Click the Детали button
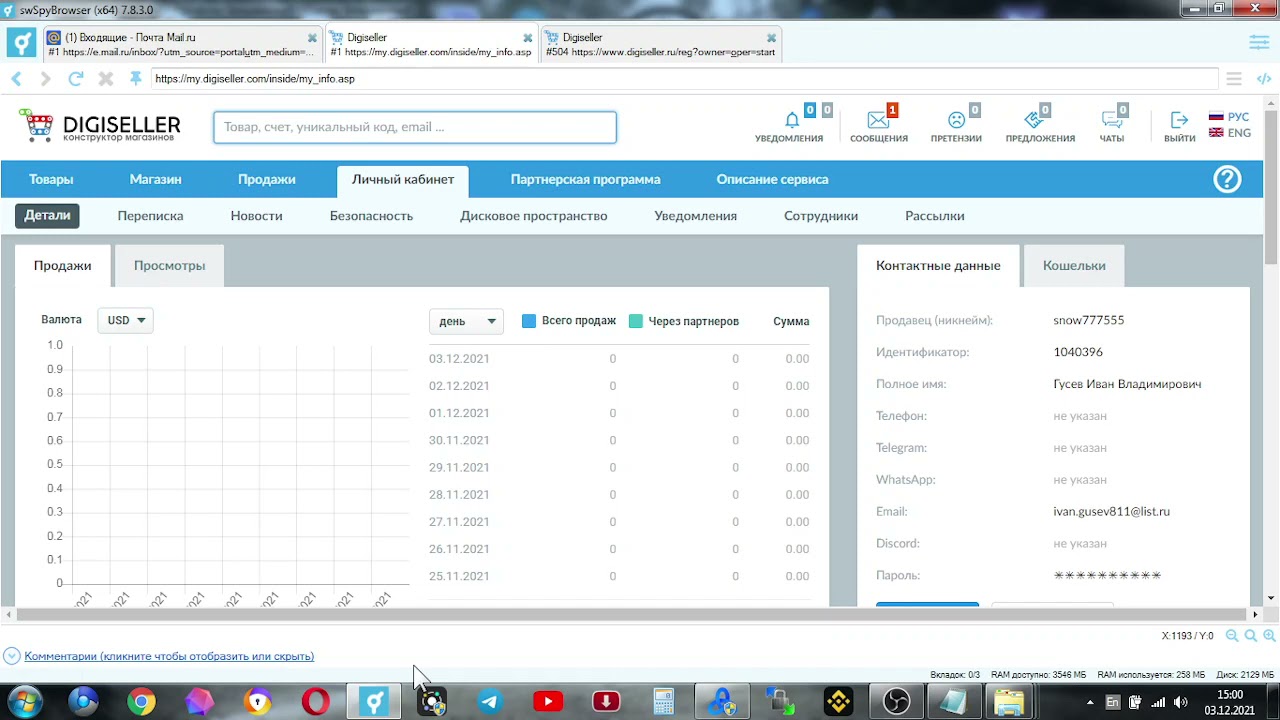The image size is (1280, 720). (47, 216)
